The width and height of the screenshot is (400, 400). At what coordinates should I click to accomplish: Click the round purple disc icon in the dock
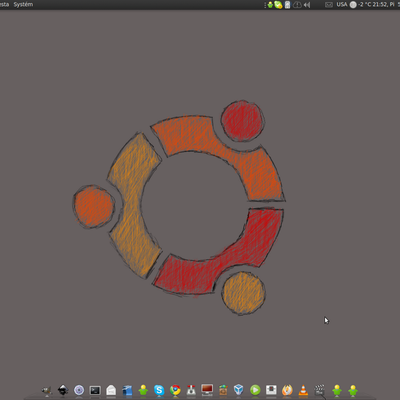(x=79, y=390)
